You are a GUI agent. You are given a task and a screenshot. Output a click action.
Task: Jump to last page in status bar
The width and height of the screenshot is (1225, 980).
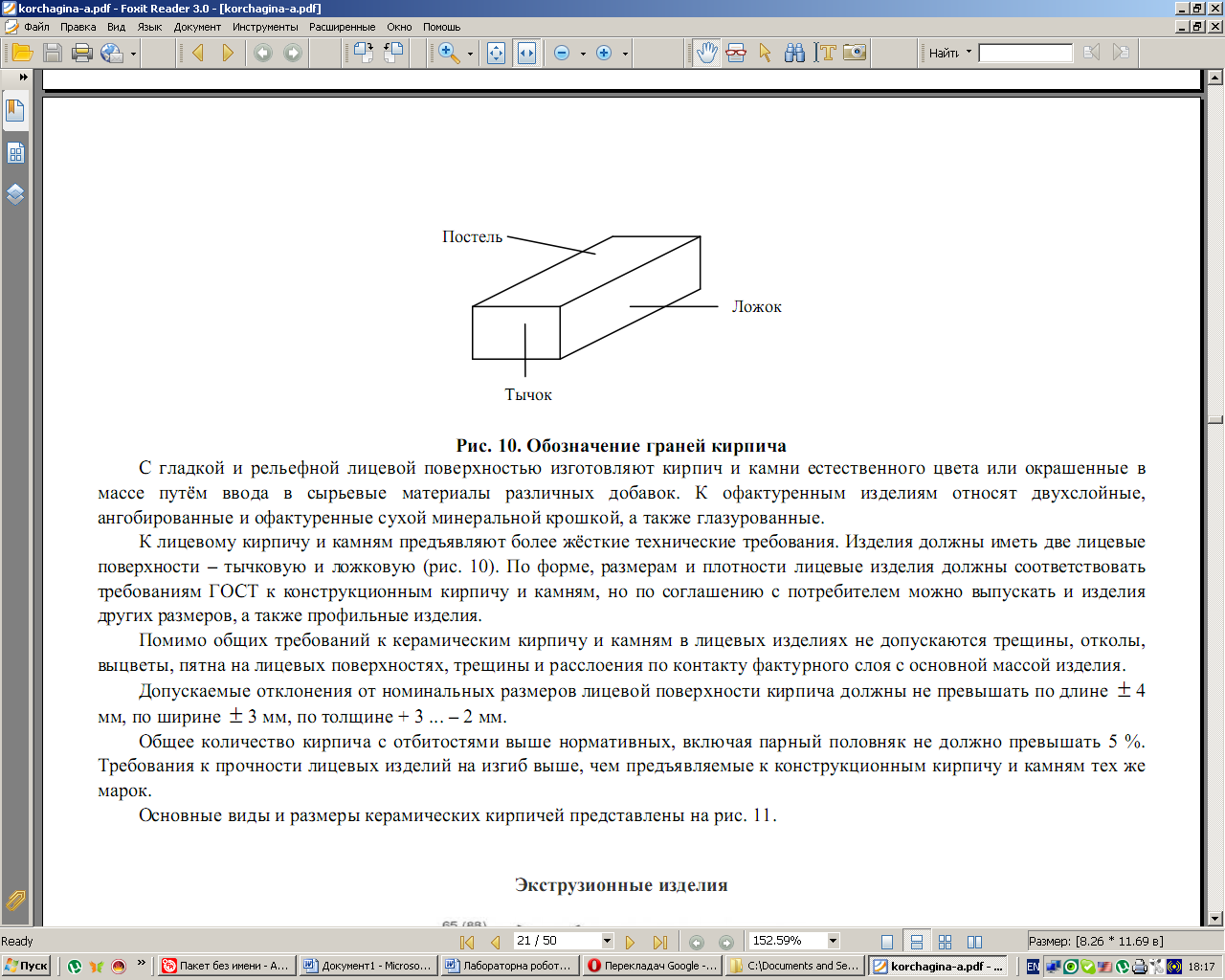(659, 942)
